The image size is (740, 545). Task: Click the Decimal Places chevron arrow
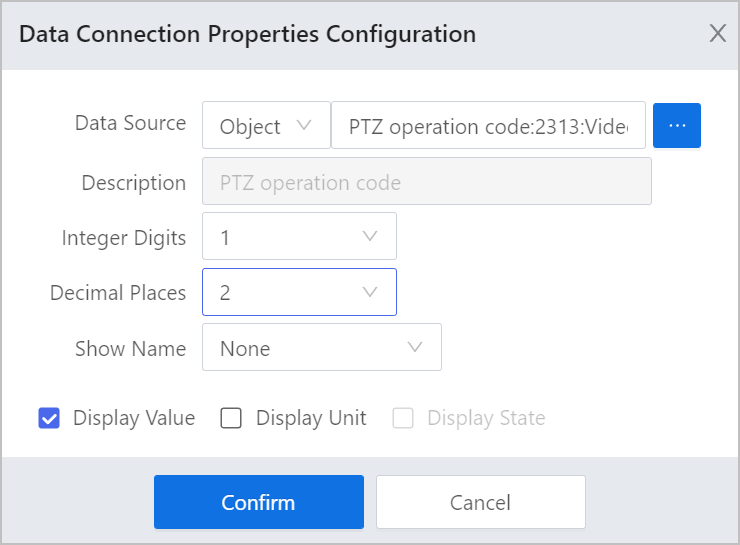370,292
